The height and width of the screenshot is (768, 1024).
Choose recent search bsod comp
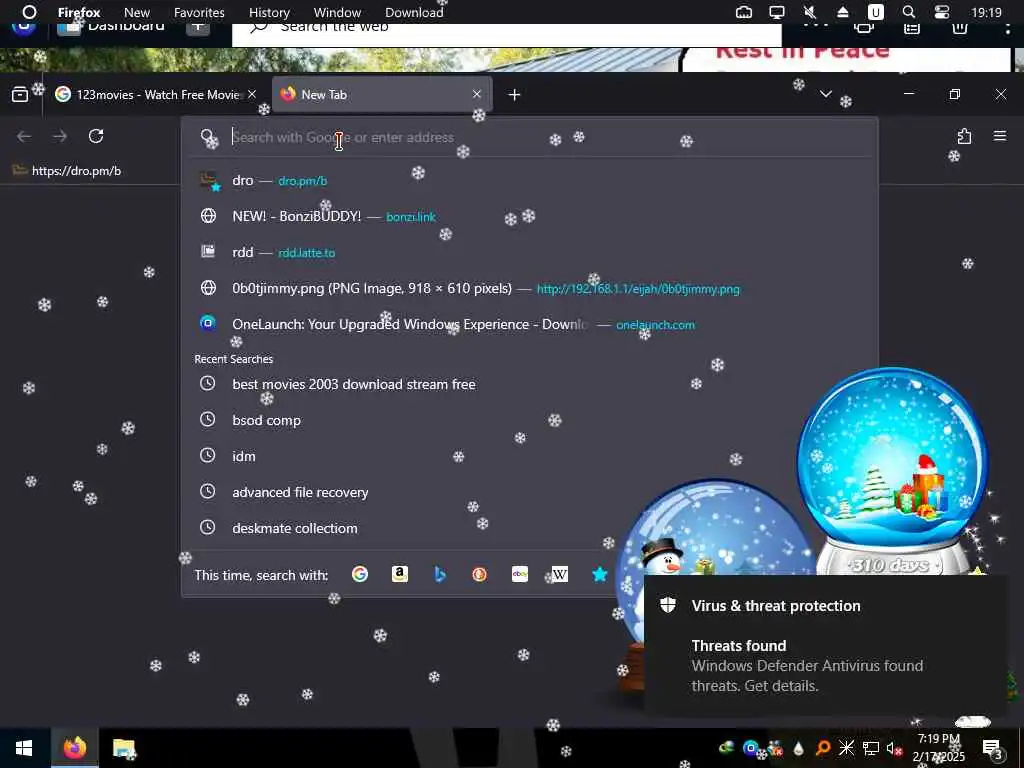[x=529, y=420]
